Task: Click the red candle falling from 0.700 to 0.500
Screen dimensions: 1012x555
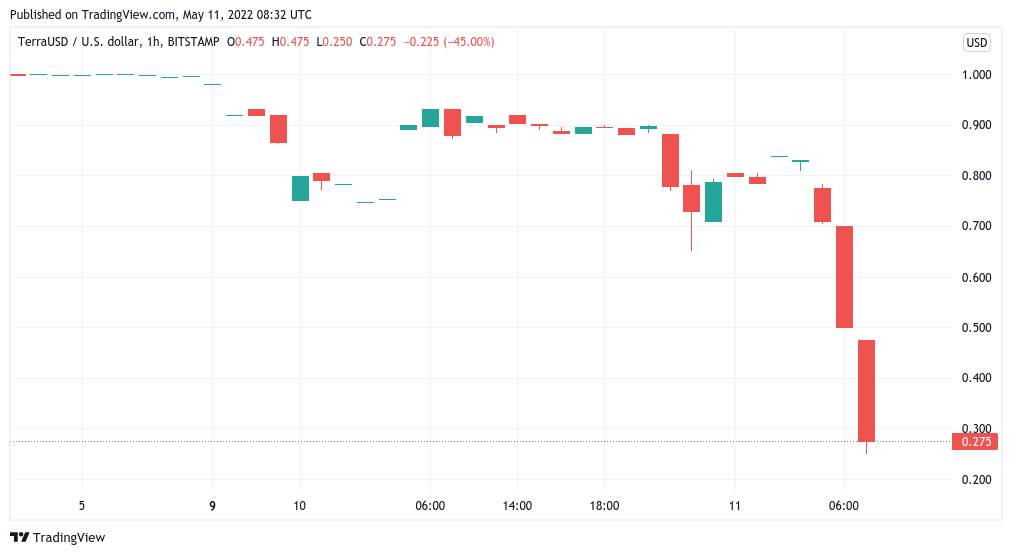Action: coord(844,277)
